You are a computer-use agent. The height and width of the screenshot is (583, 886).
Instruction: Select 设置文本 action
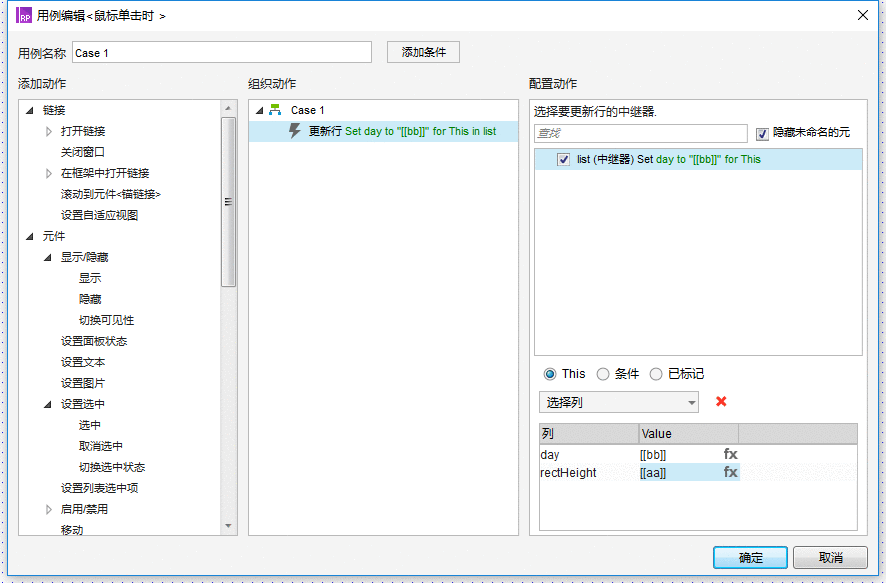click(x=82, y=362)
